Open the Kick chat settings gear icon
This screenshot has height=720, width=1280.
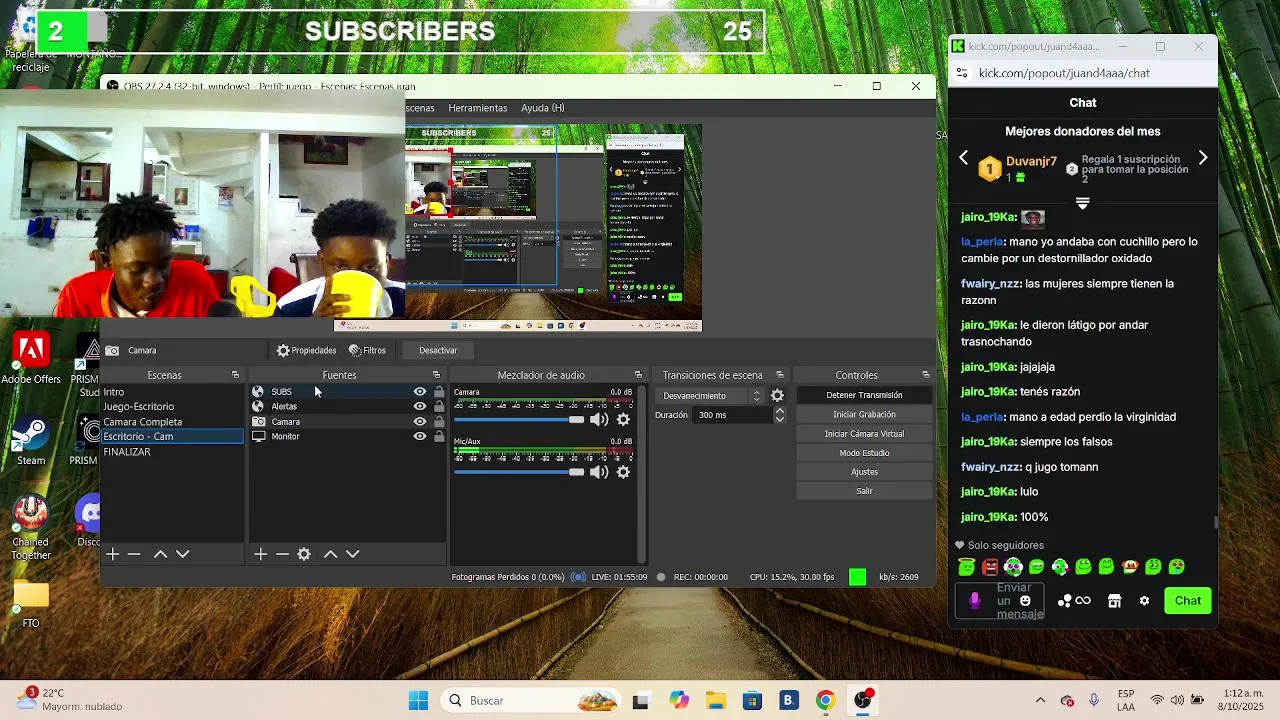pos(1144,601)
